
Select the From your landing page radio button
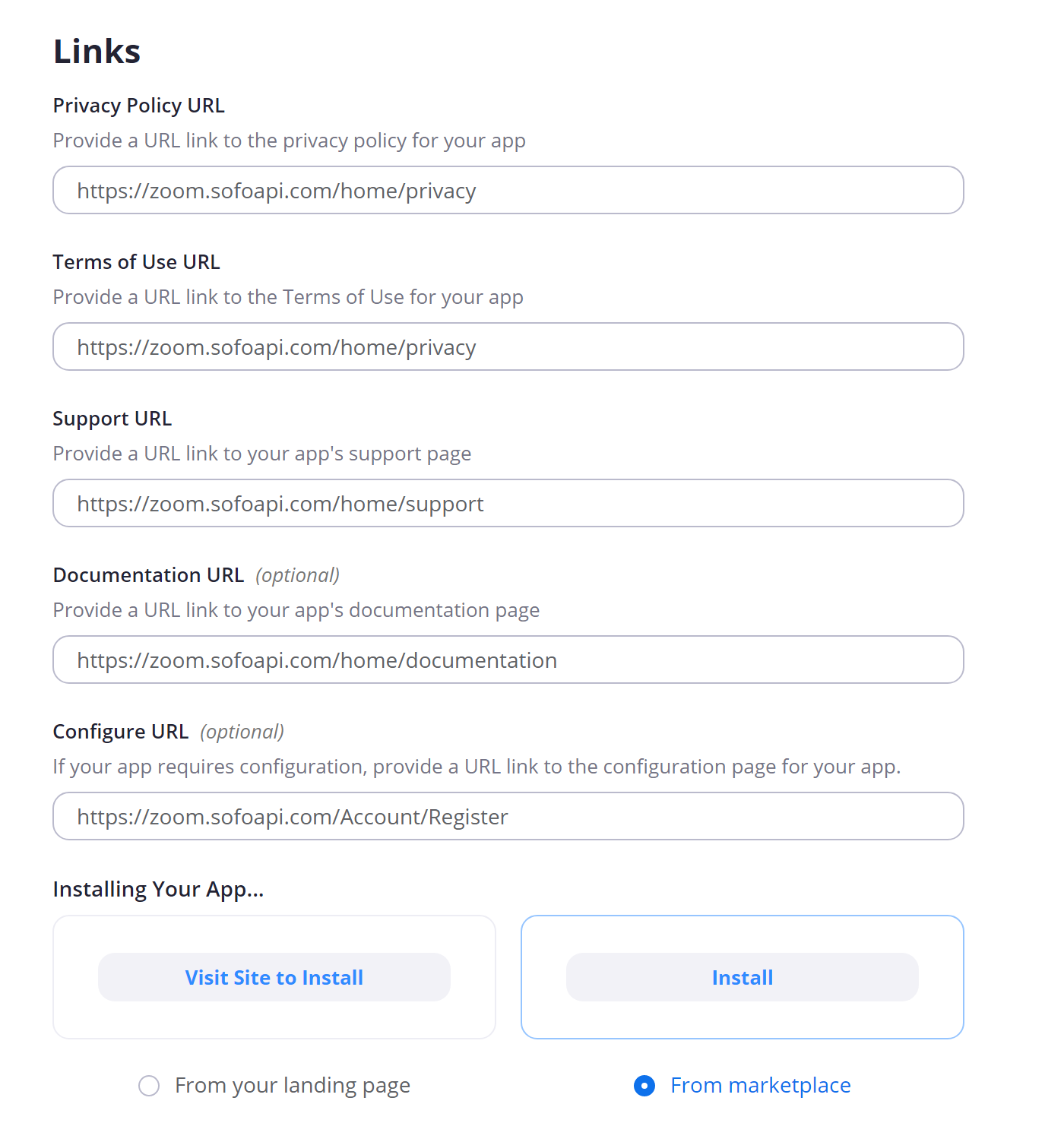tap(149, 1086)
